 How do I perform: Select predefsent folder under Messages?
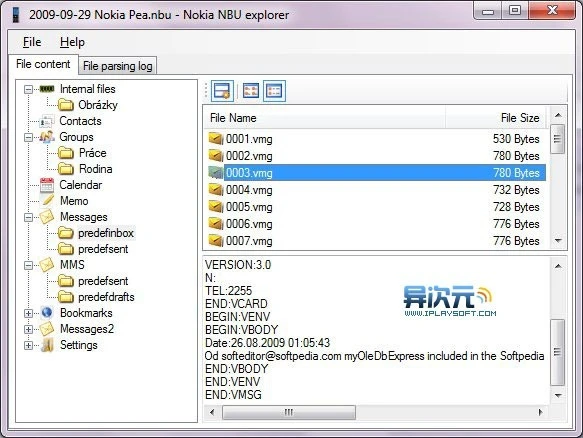(103, 249)
